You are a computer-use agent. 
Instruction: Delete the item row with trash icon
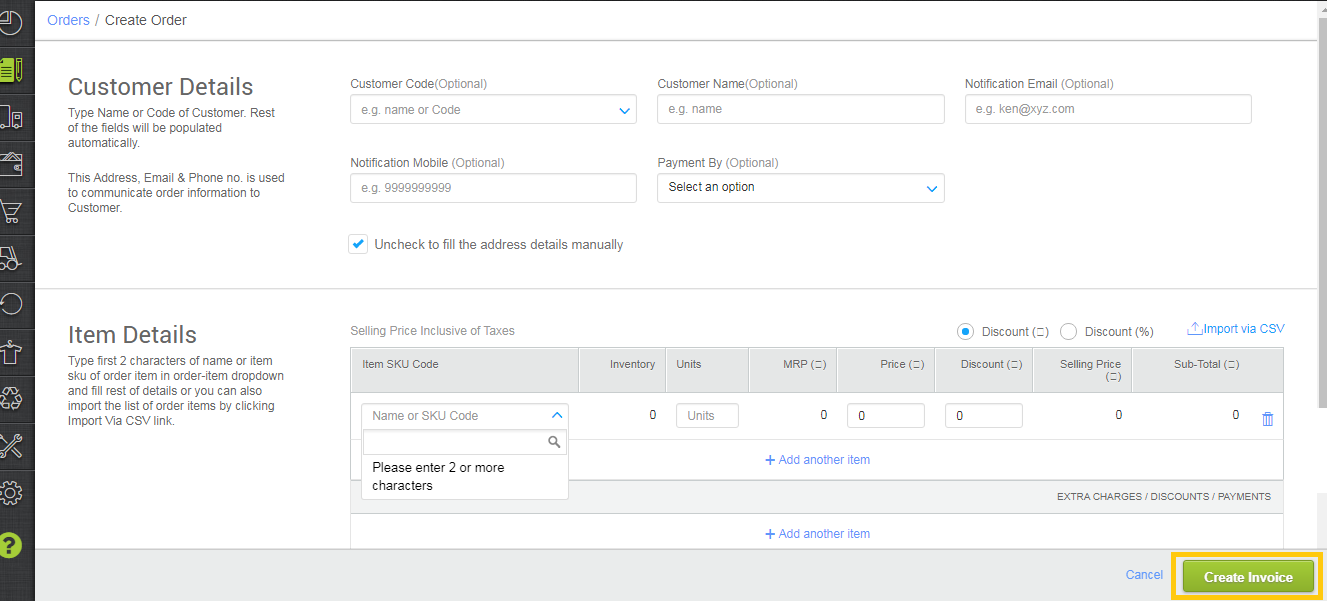(1268, 419)
